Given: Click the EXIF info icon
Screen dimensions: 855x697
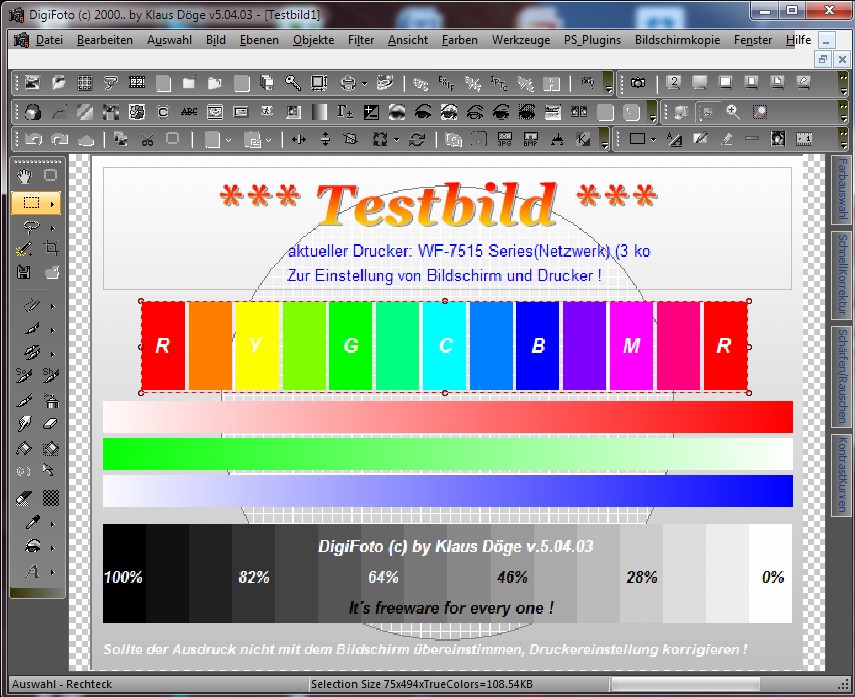Looking at the screenshot, I should (446, 83).
